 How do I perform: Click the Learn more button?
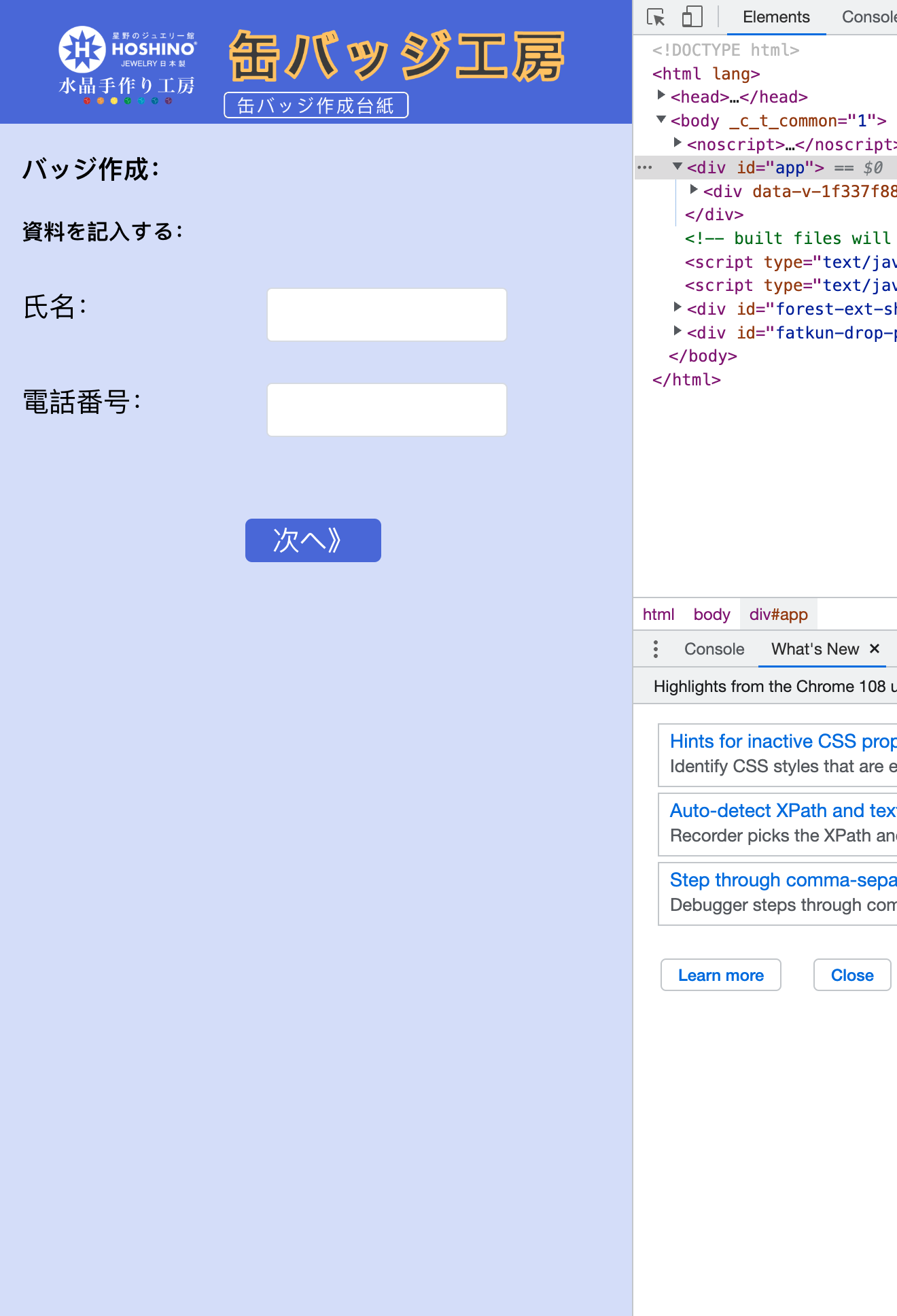click(x=721, y=975)
